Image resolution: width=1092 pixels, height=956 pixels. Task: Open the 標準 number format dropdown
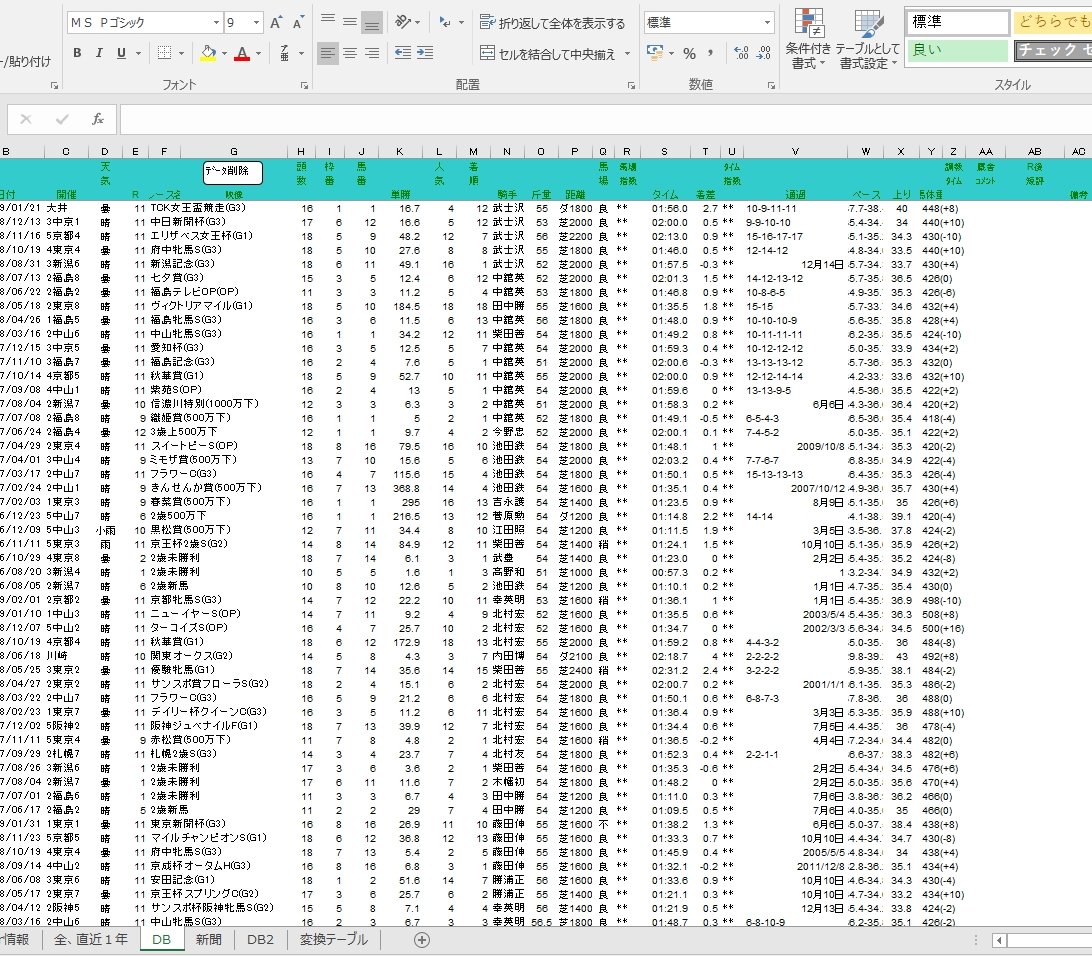(x=767, y=23)
